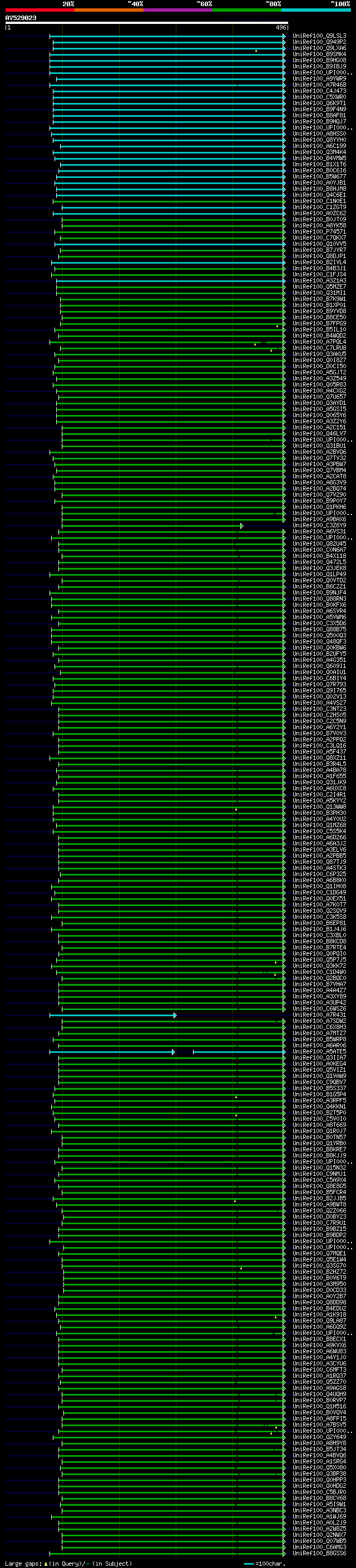Click query end position 496
The width and height of the screenshot is (356, 1568).
tap(280, 27)
